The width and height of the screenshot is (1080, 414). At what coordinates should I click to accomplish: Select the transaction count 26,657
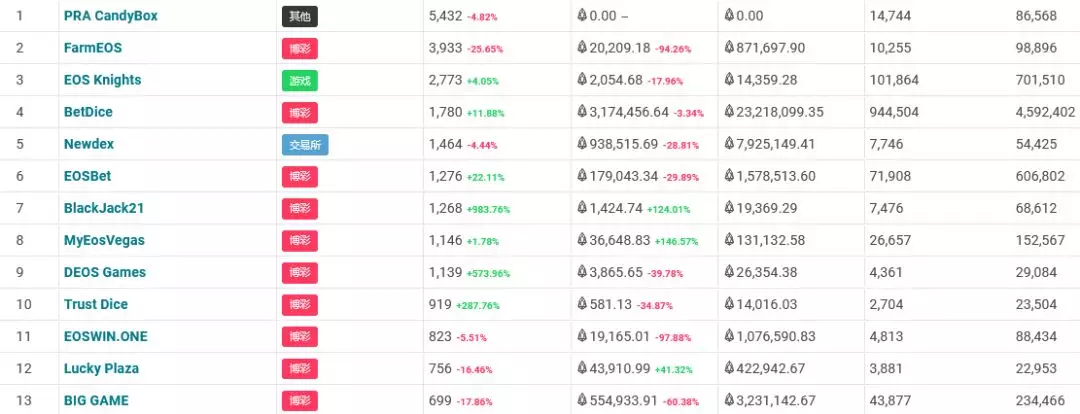pyautogui.click(x=890, y=240)
